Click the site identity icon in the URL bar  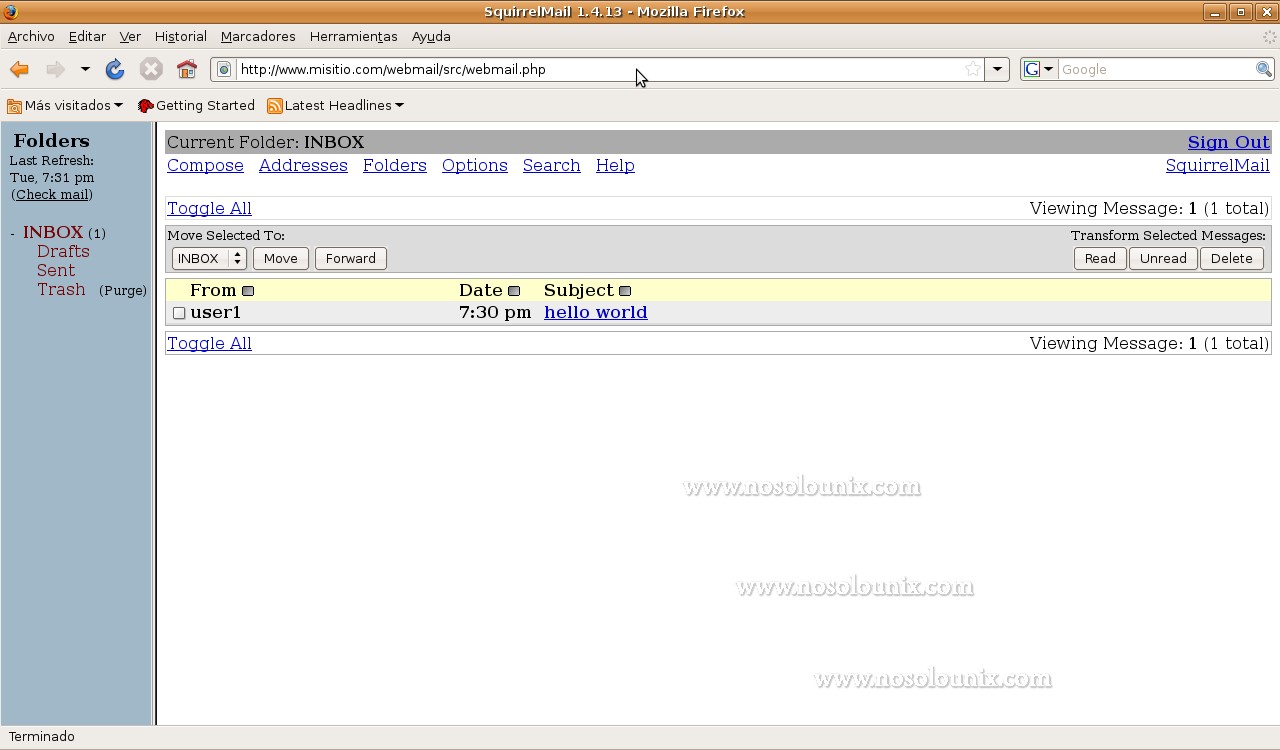coord(224,69)
